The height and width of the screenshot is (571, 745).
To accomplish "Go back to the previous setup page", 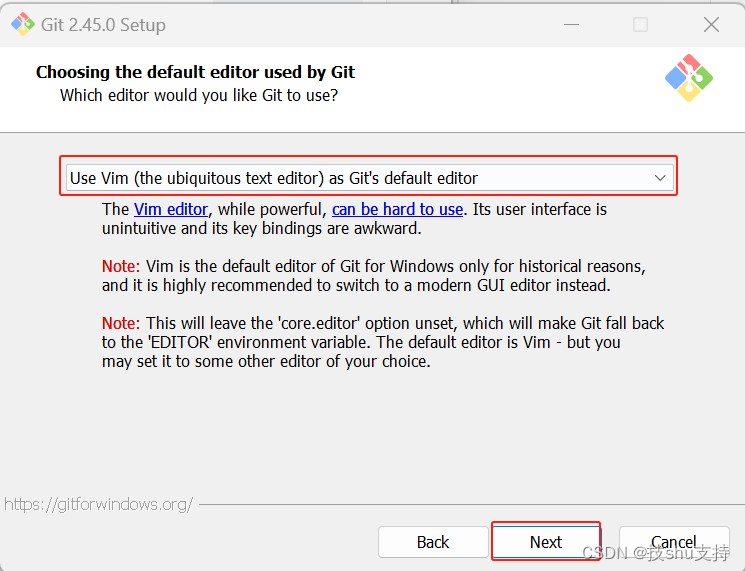I will coord(433,542).
